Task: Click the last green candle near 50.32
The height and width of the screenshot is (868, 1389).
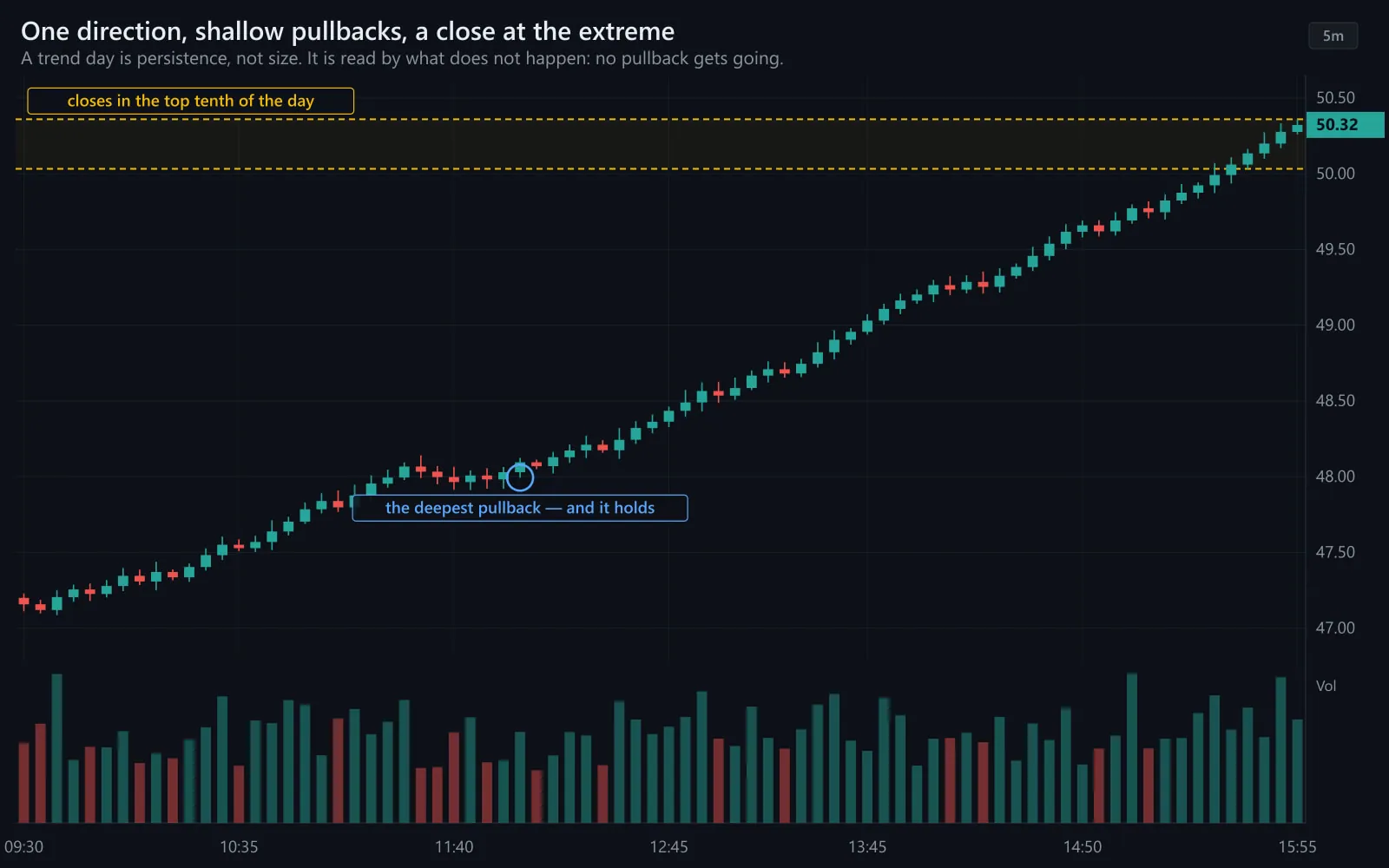Action: click(1297, 128)
